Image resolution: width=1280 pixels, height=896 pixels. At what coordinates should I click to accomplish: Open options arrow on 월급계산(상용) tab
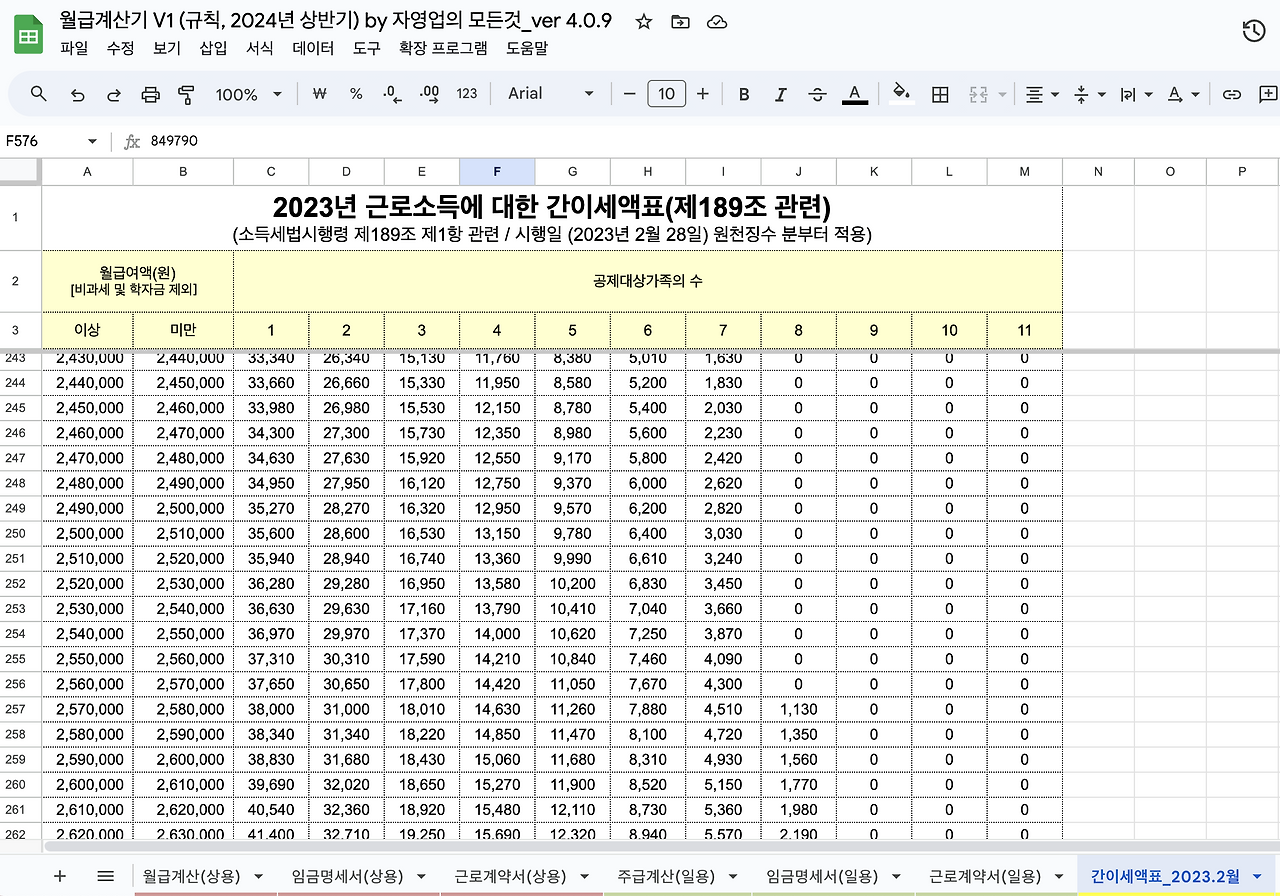259,877
